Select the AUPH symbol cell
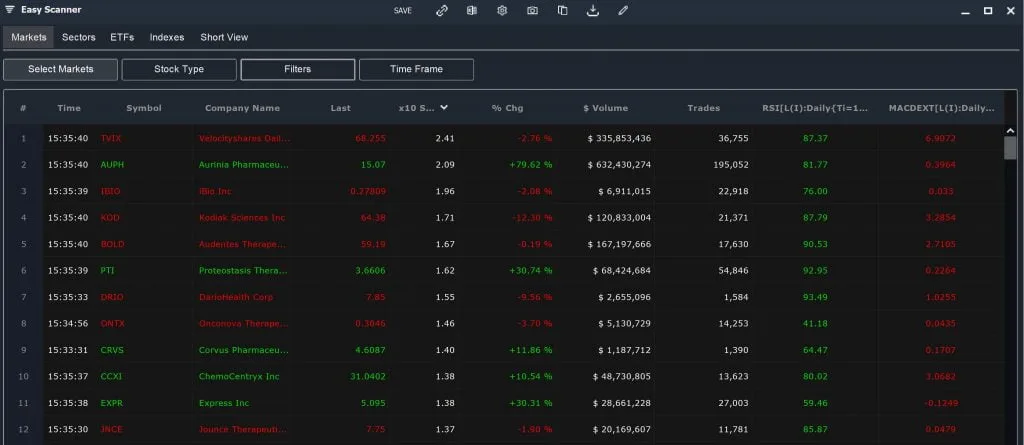 point(112,165)
